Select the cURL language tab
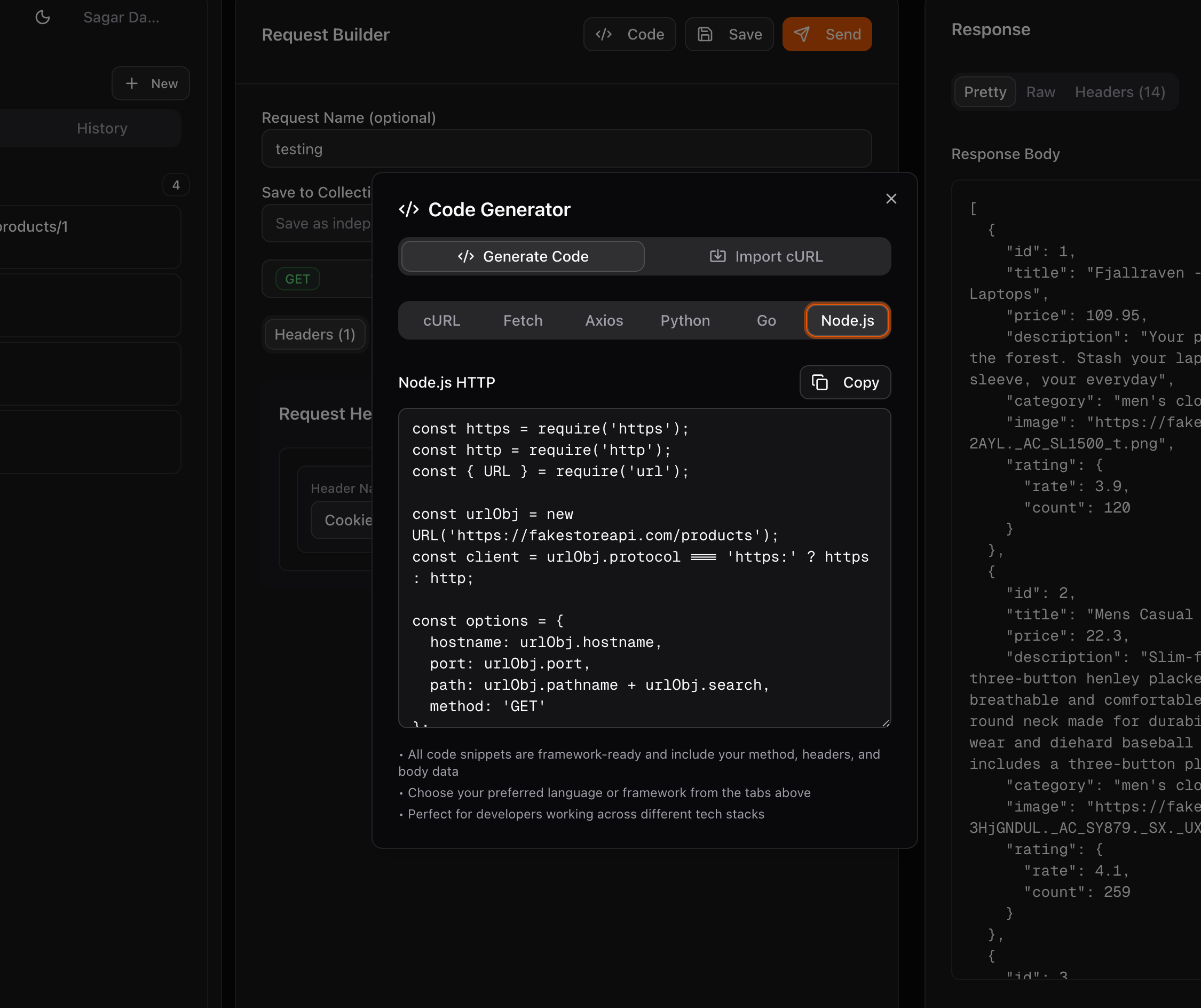The image size is (1201, 1008). (441, 320)
